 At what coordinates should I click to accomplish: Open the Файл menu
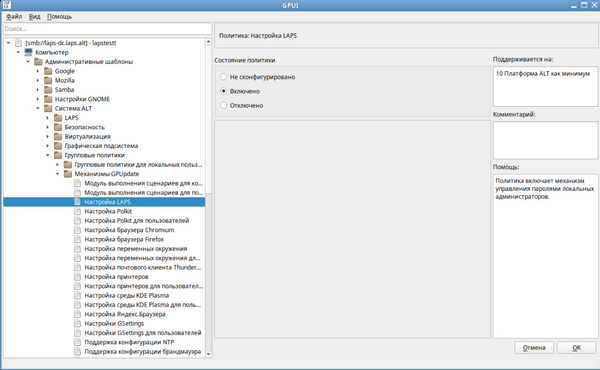coord(14,16)
